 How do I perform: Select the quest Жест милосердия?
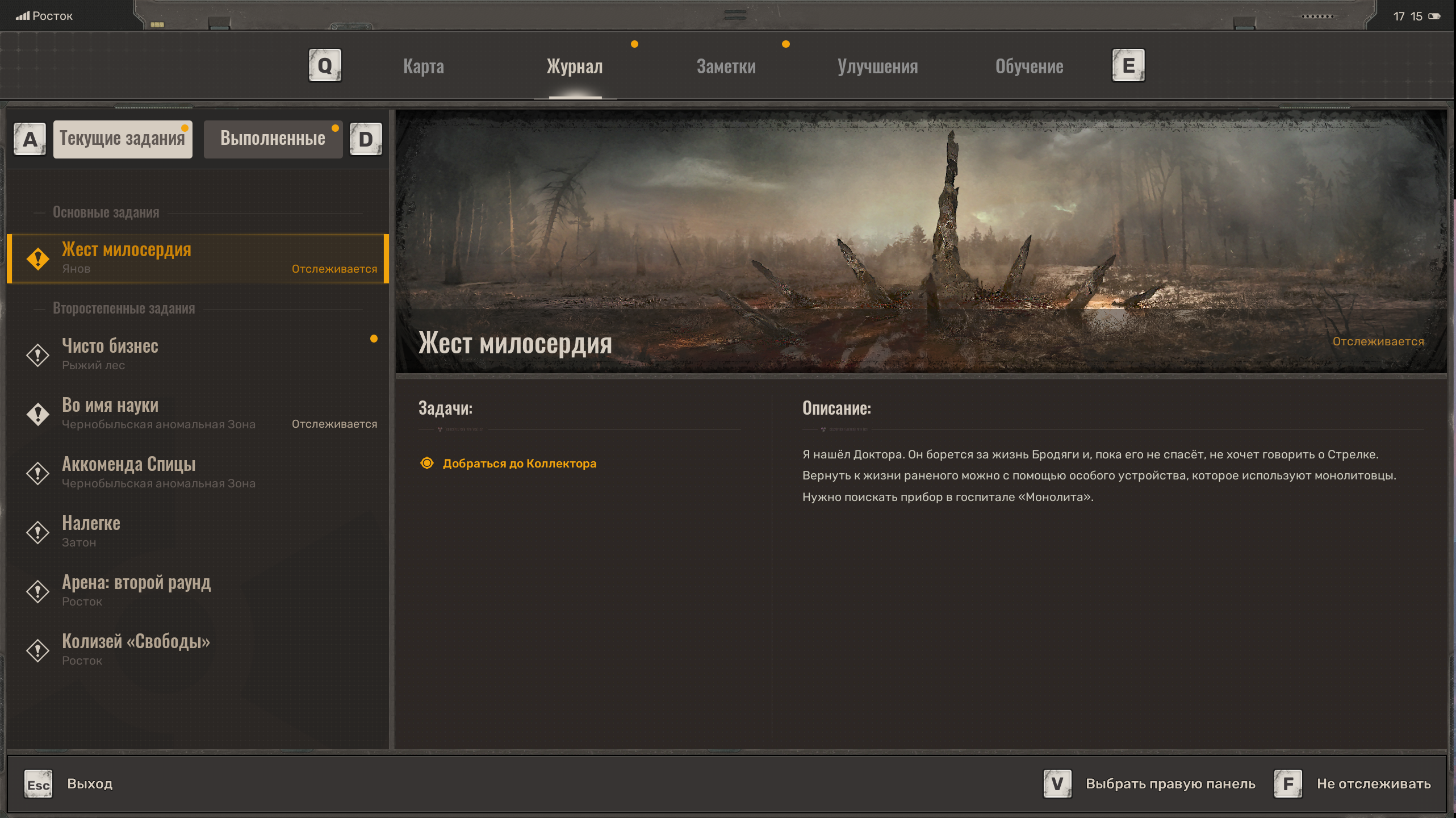198,259
